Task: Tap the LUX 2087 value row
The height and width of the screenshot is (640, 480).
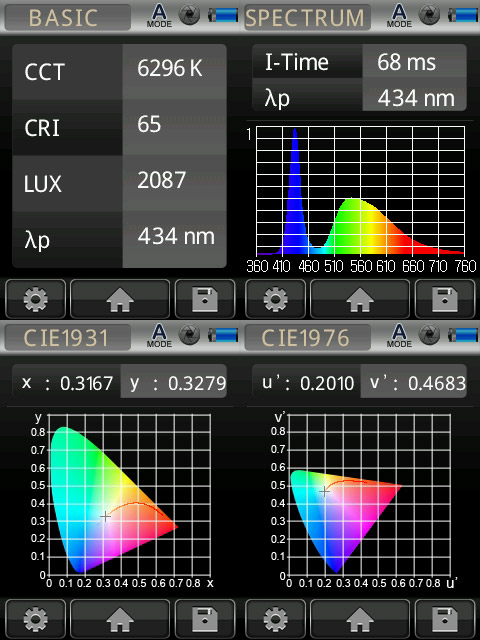Action: pos(119,183)
